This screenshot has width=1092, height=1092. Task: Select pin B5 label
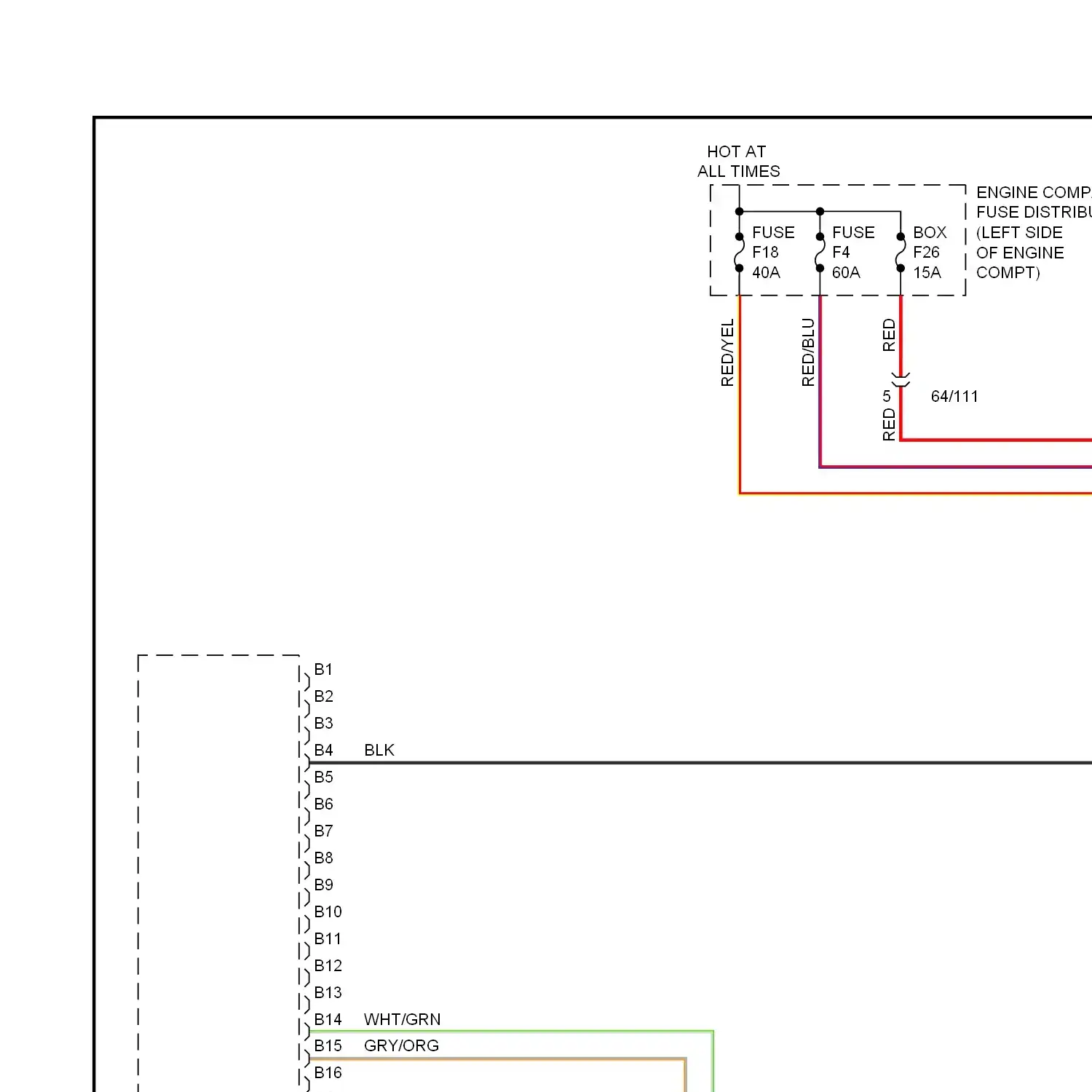coord(323,777)
